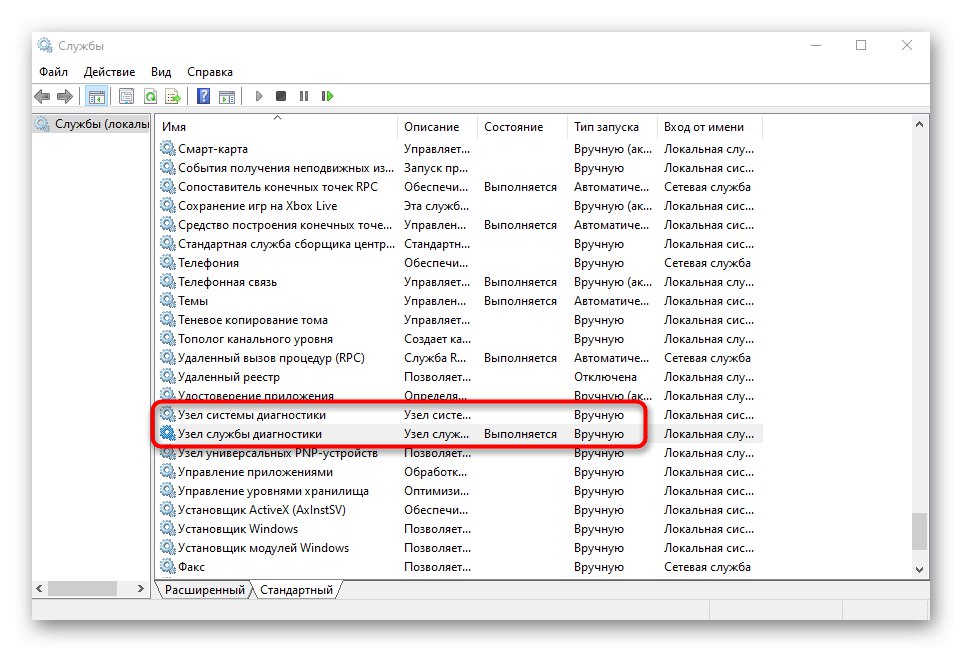Sort by the Вход от имени column header
Viewport: 962px width, 652px height.
[710, 126]
